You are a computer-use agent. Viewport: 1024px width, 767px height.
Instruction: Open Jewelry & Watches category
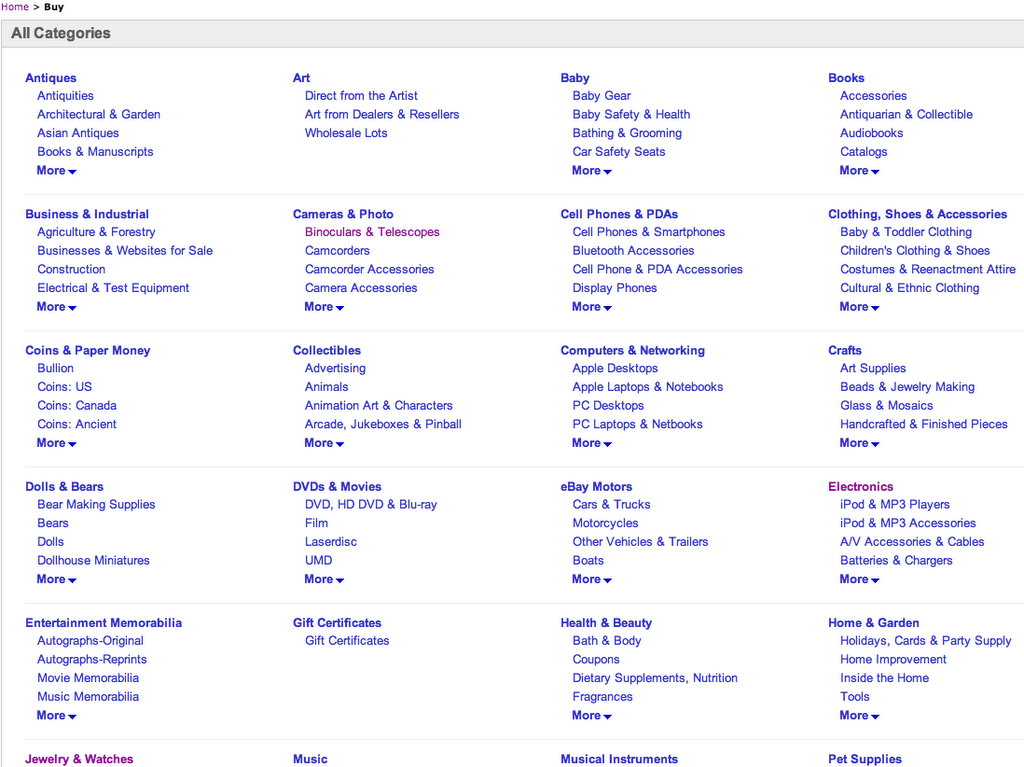pos(79,759)
